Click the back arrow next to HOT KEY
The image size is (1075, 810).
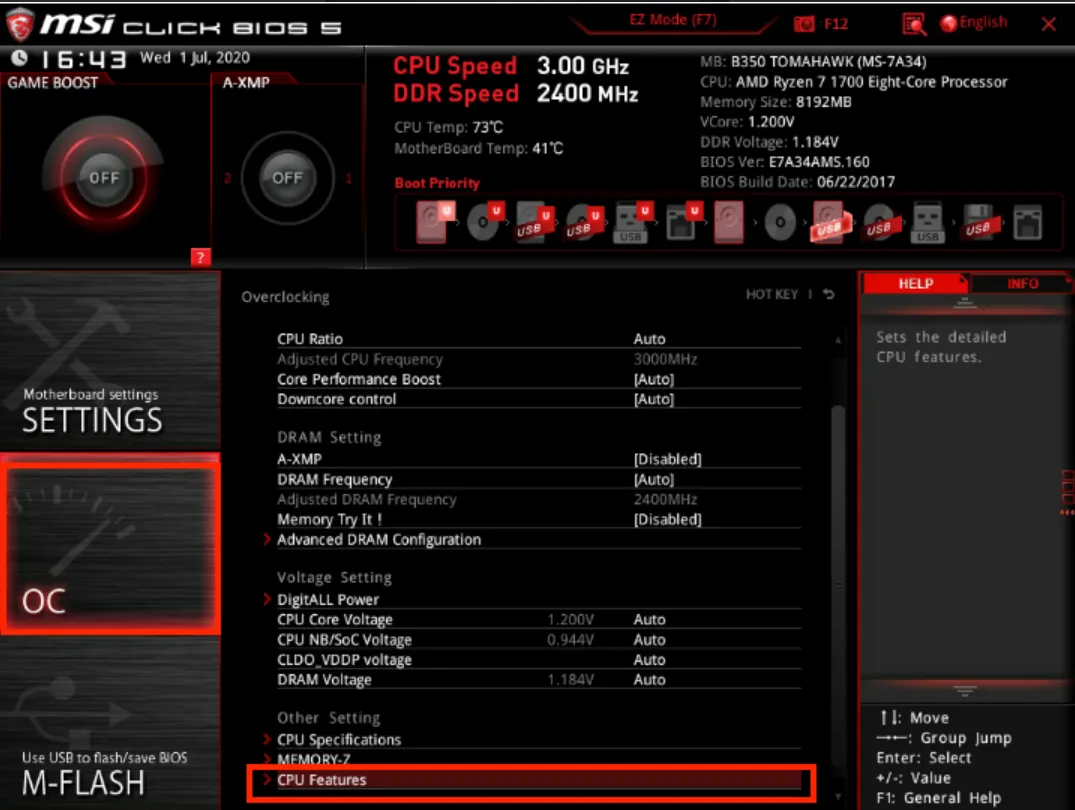pos(828,294)
